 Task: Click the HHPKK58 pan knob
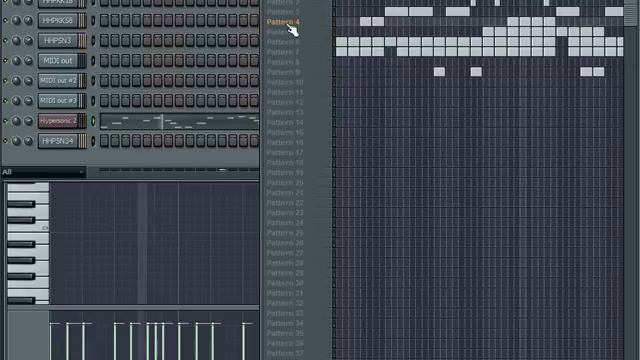tap(16, 20)
